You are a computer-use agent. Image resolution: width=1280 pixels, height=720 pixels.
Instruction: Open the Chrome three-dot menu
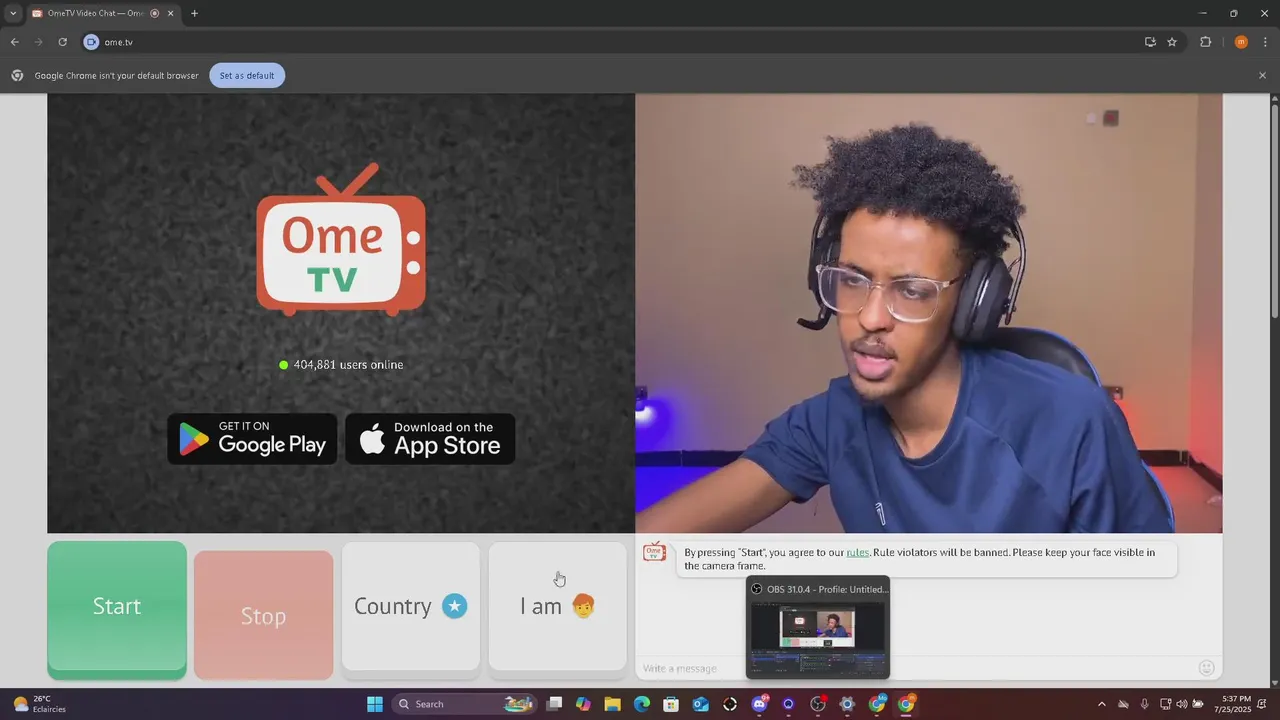1265,42
